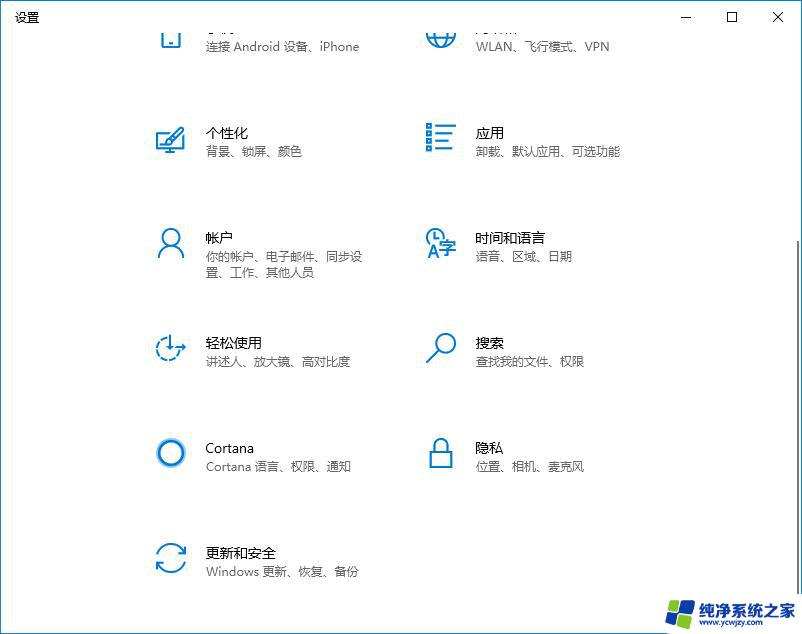
Task: Click description 讲述人、放大镜、高对比度
Action: click(278, 361)
